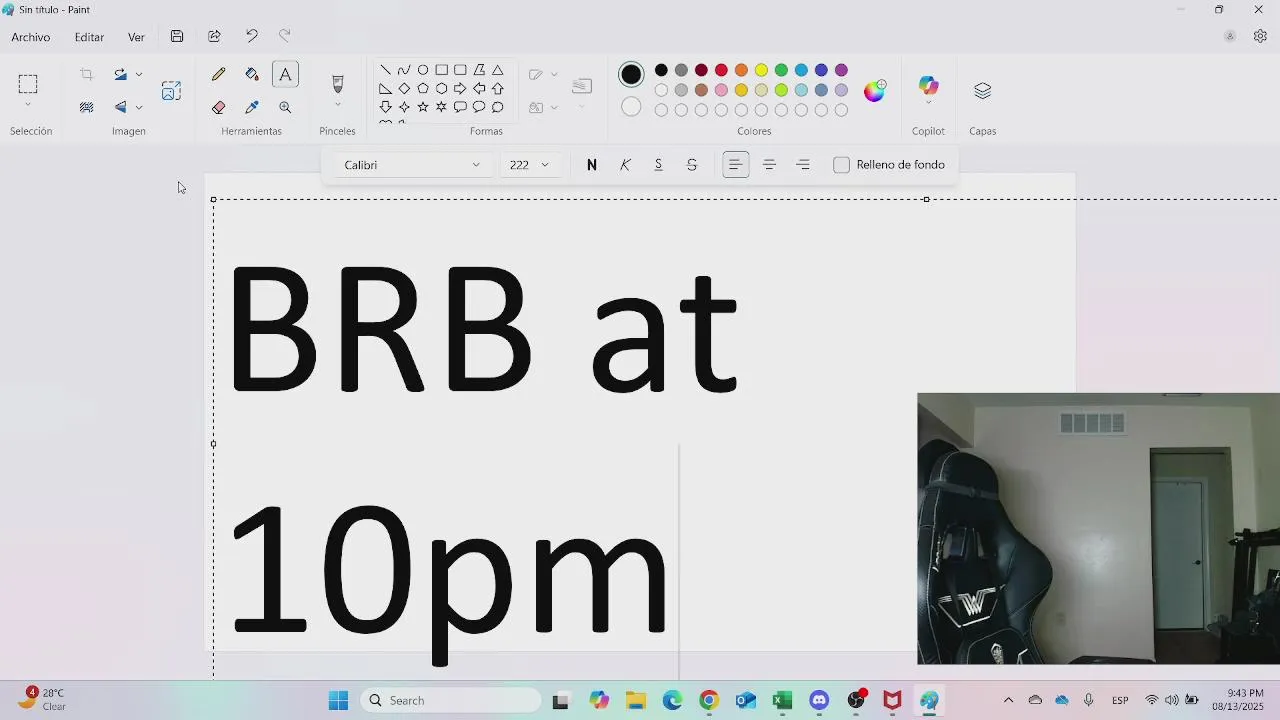Select the Pencil tool
This screenshot has height=720, width=1280.
[x=219, y=74]
